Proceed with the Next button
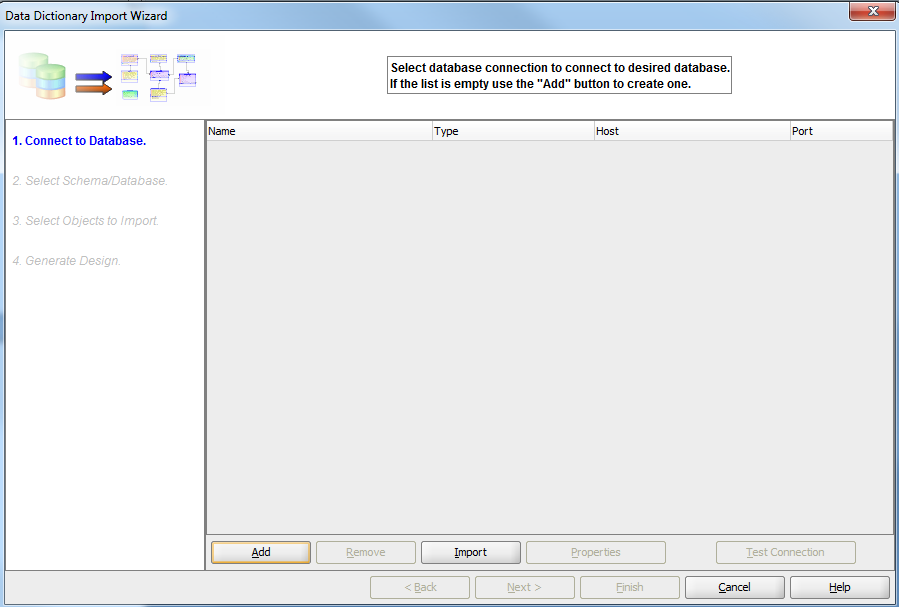The width and height of the screenshot is (899, 607). tap(525, 587)
